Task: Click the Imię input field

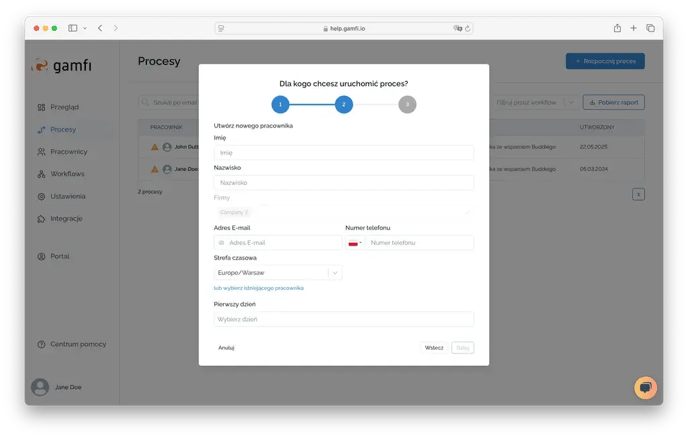Action: click(343, 153)
